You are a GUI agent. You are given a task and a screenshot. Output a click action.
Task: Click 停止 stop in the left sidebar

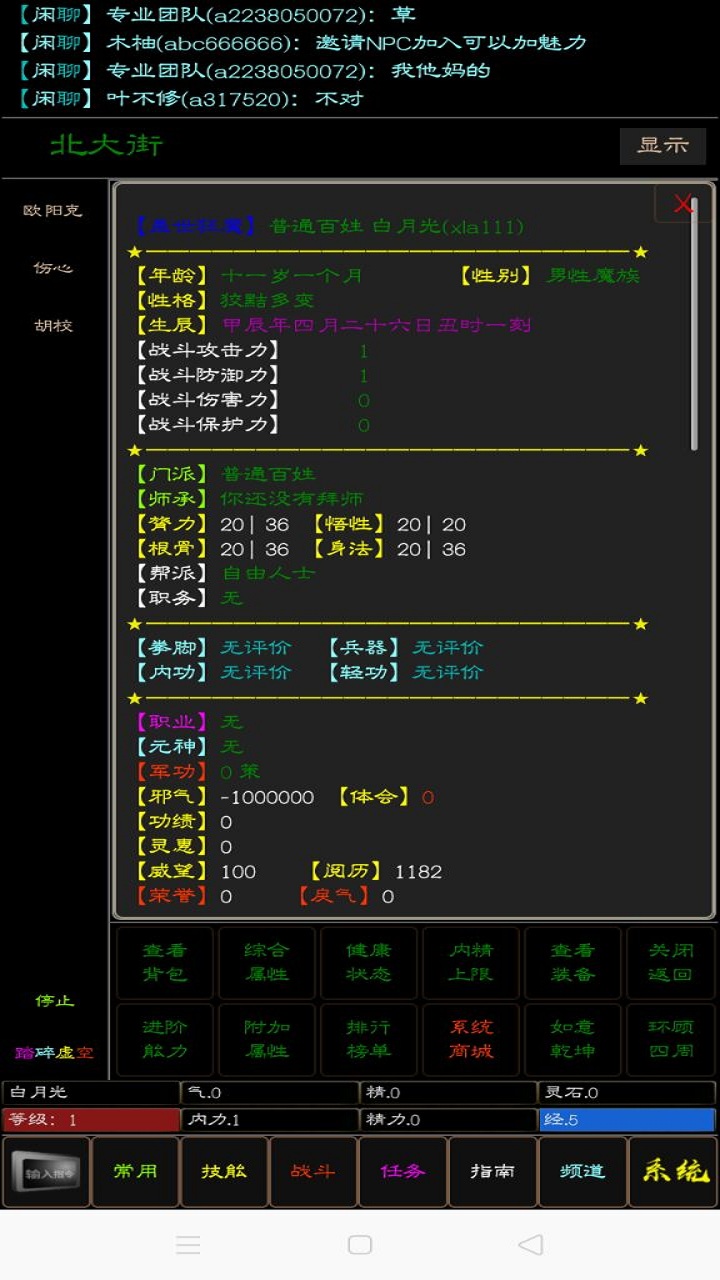tap(54, 1001)
